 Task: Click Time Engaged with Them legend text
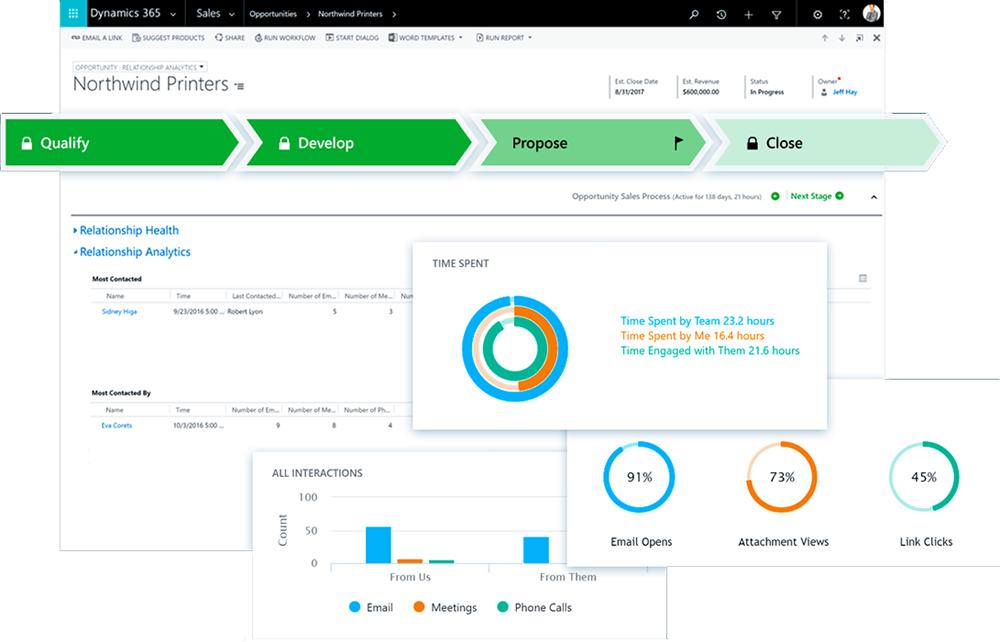[x=710, y=350]
